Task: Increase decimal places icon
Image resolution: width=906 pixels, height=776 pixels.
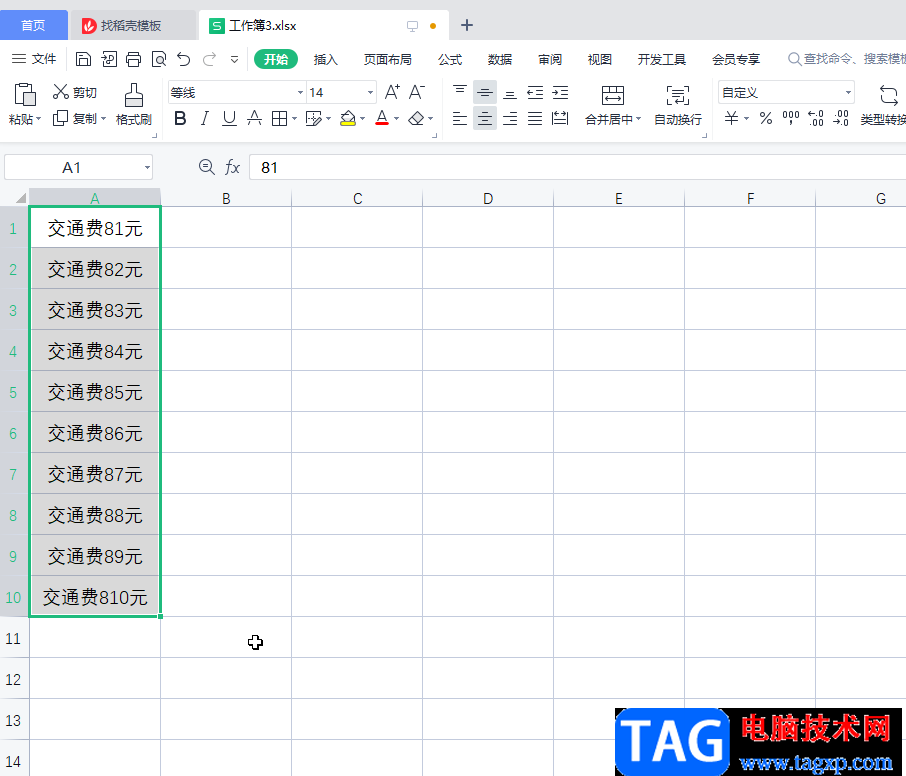Action: pos(816,118)
